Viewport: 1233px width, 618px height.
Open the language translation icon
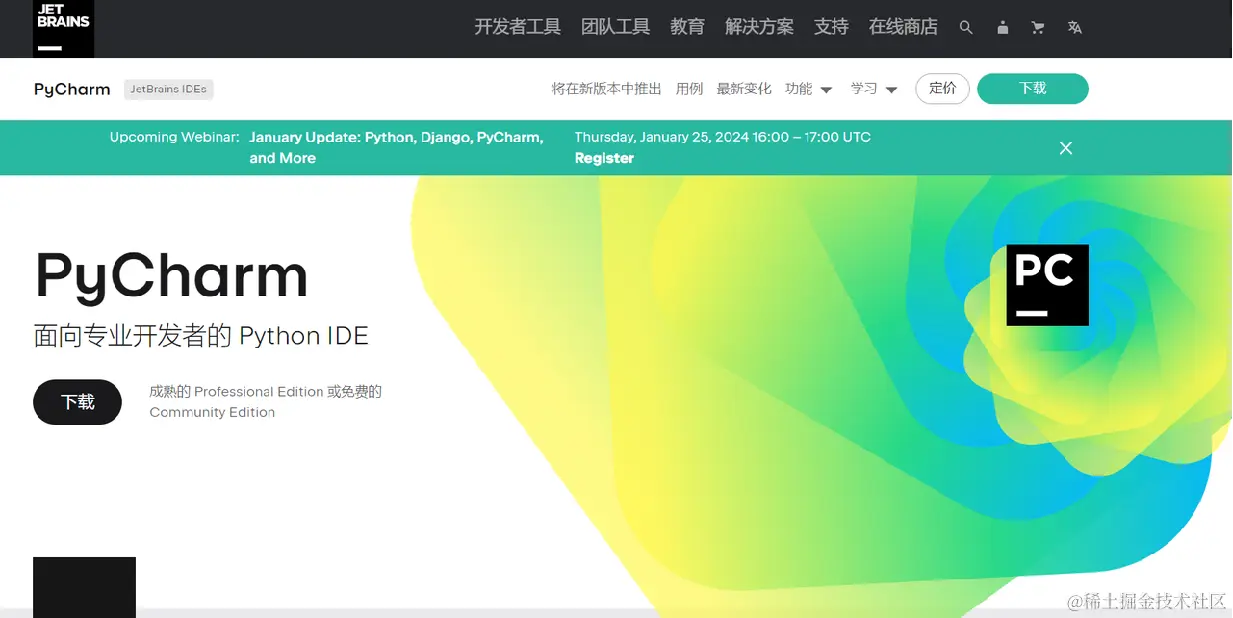(x=1075, y=28)
